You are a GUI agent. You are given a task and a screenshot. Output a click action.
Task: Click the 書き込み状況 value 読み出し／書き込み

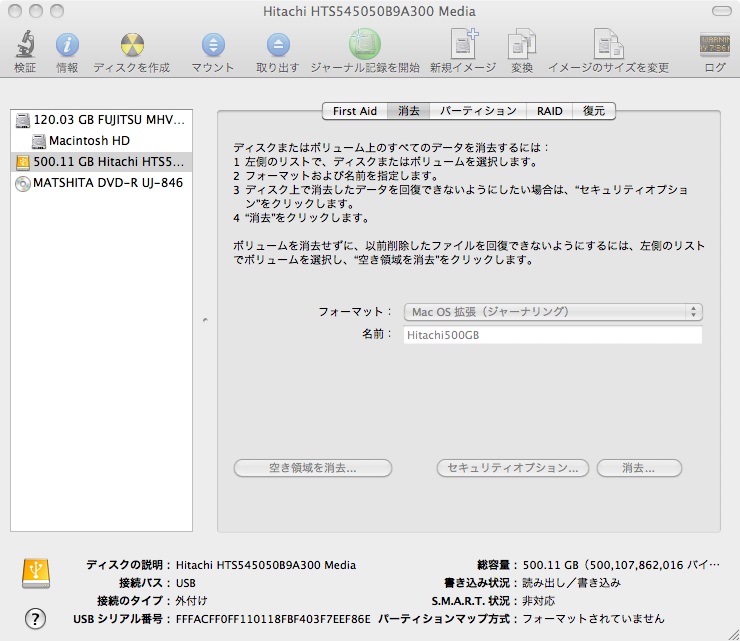tap(572, 583)
